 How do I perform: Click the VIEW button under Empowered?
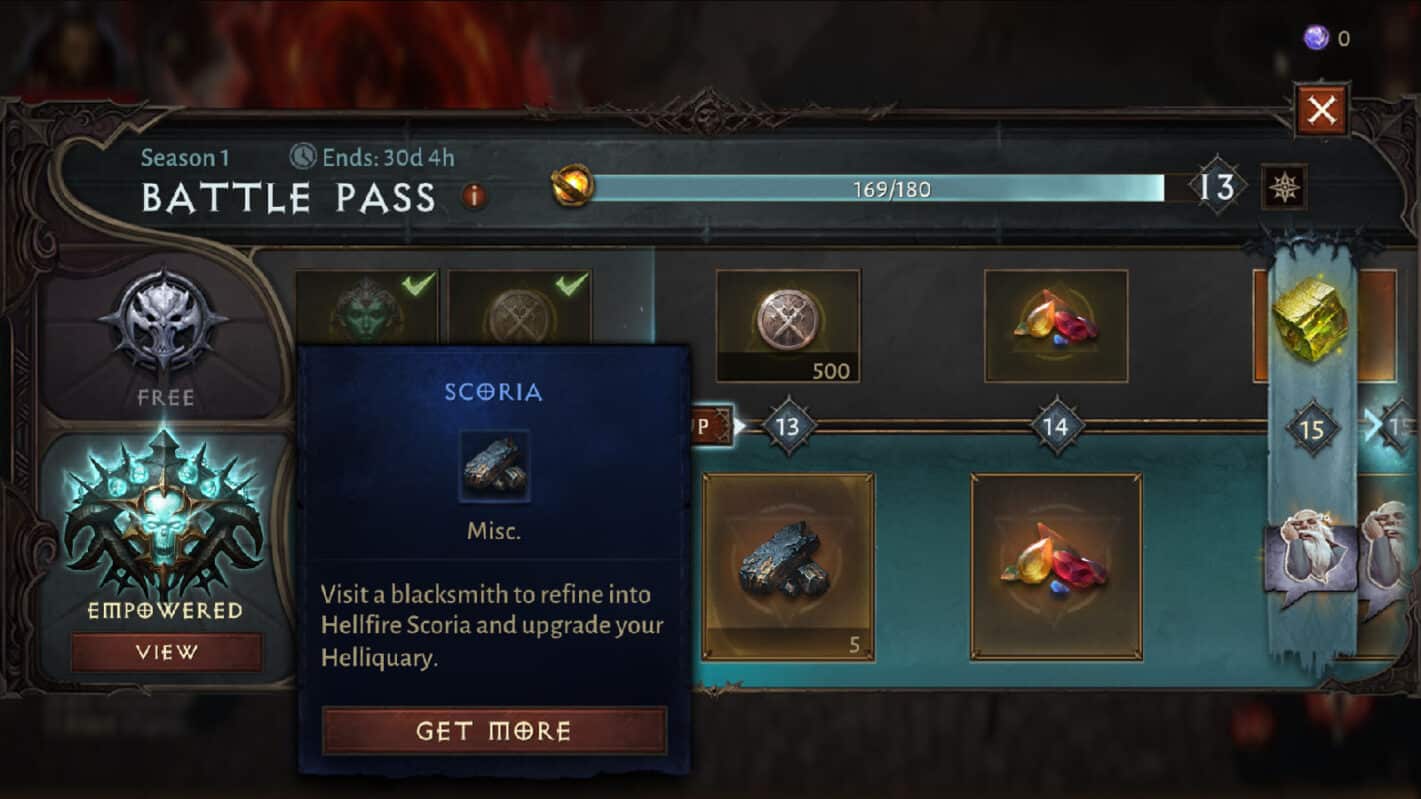coord(166,652)
